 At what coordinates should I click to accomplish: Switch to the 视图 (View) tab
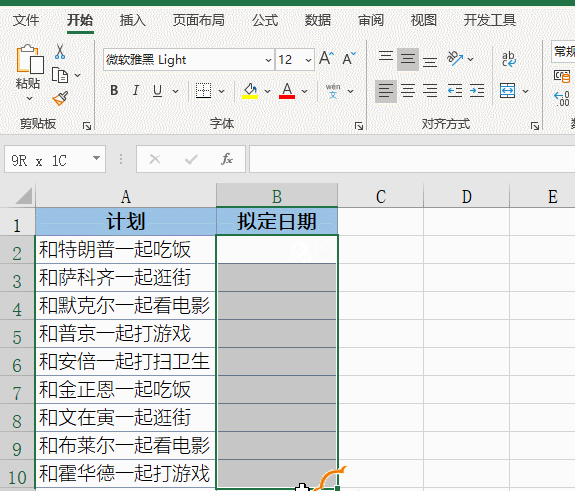coord(424,20)
